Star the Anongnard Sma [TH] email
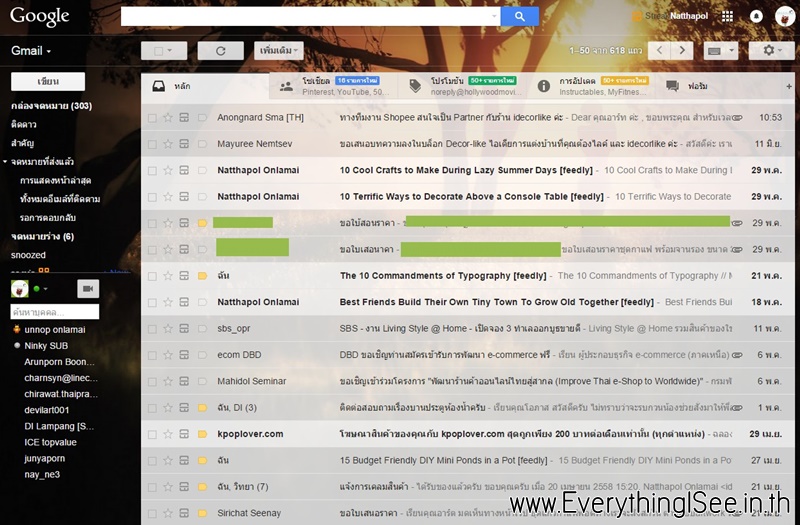Screen dimensions: 800x525 click(167, 117)
